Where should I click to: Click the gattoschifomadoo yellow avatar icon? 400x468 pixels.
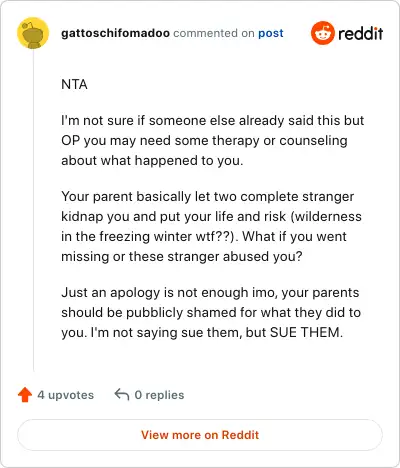[33, 33]
